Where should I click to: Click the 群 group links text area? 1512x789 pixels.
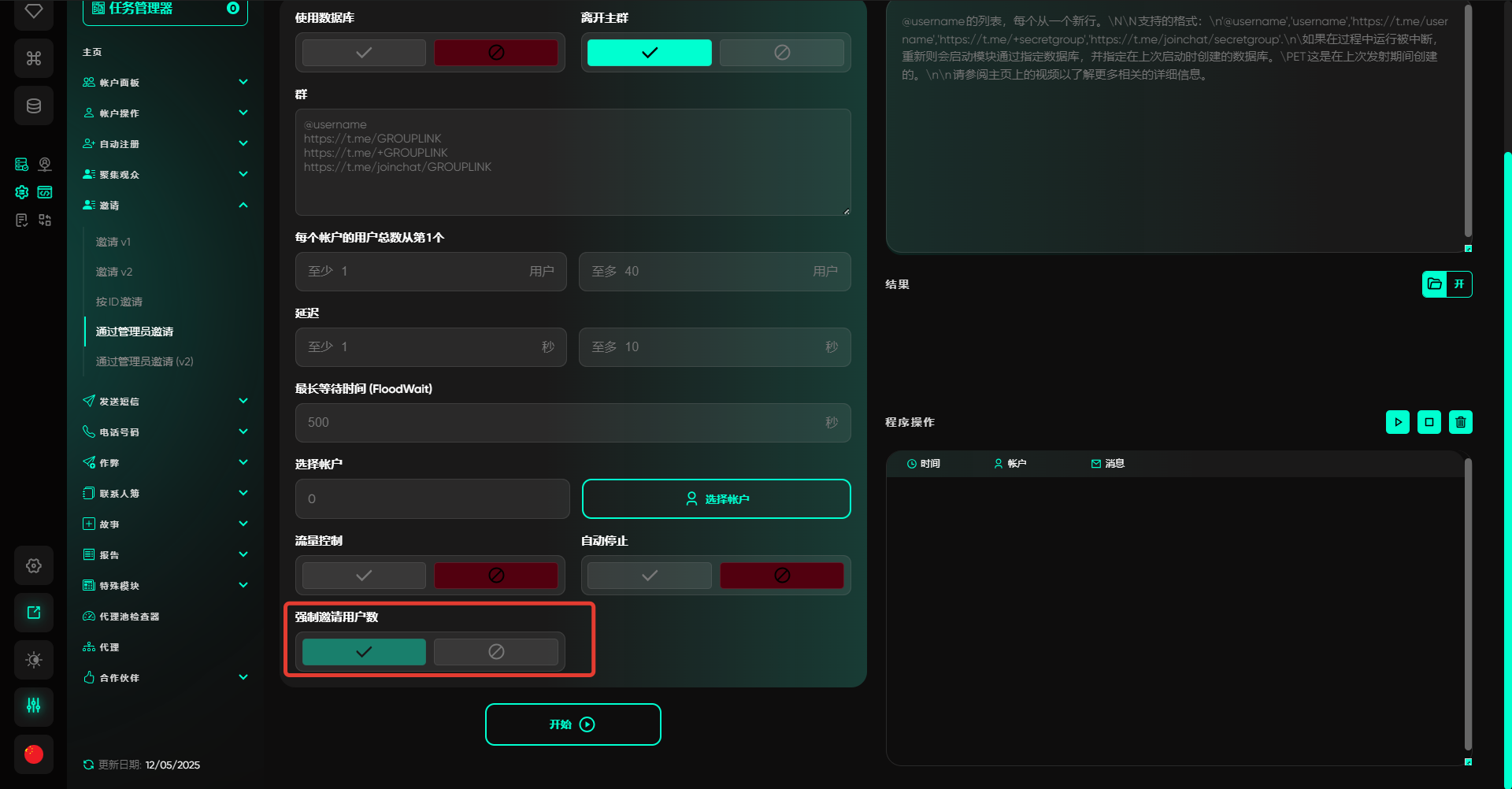point(573,162)
